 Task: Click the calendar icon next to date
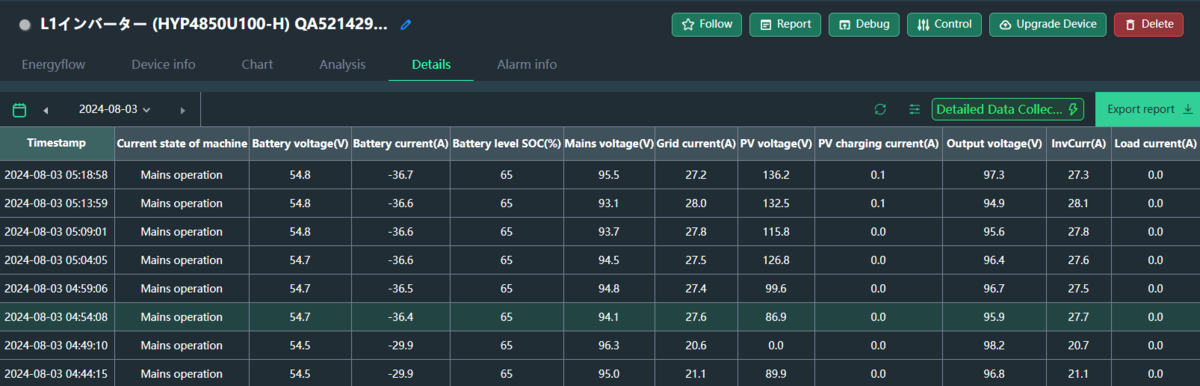coord(19,109)
